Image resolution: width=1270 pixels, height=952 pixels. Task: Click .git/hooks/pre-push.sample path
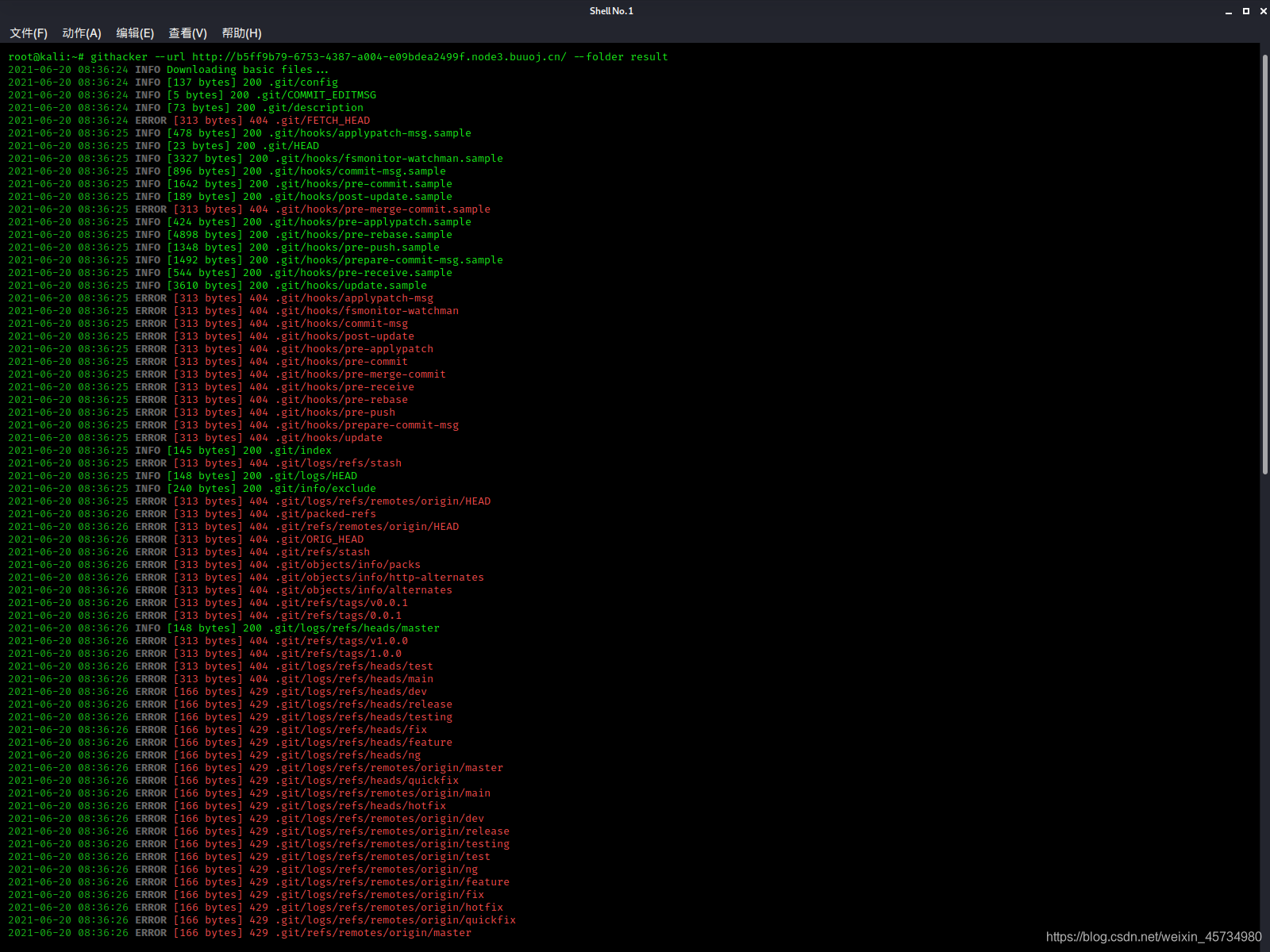click(357, 248)
